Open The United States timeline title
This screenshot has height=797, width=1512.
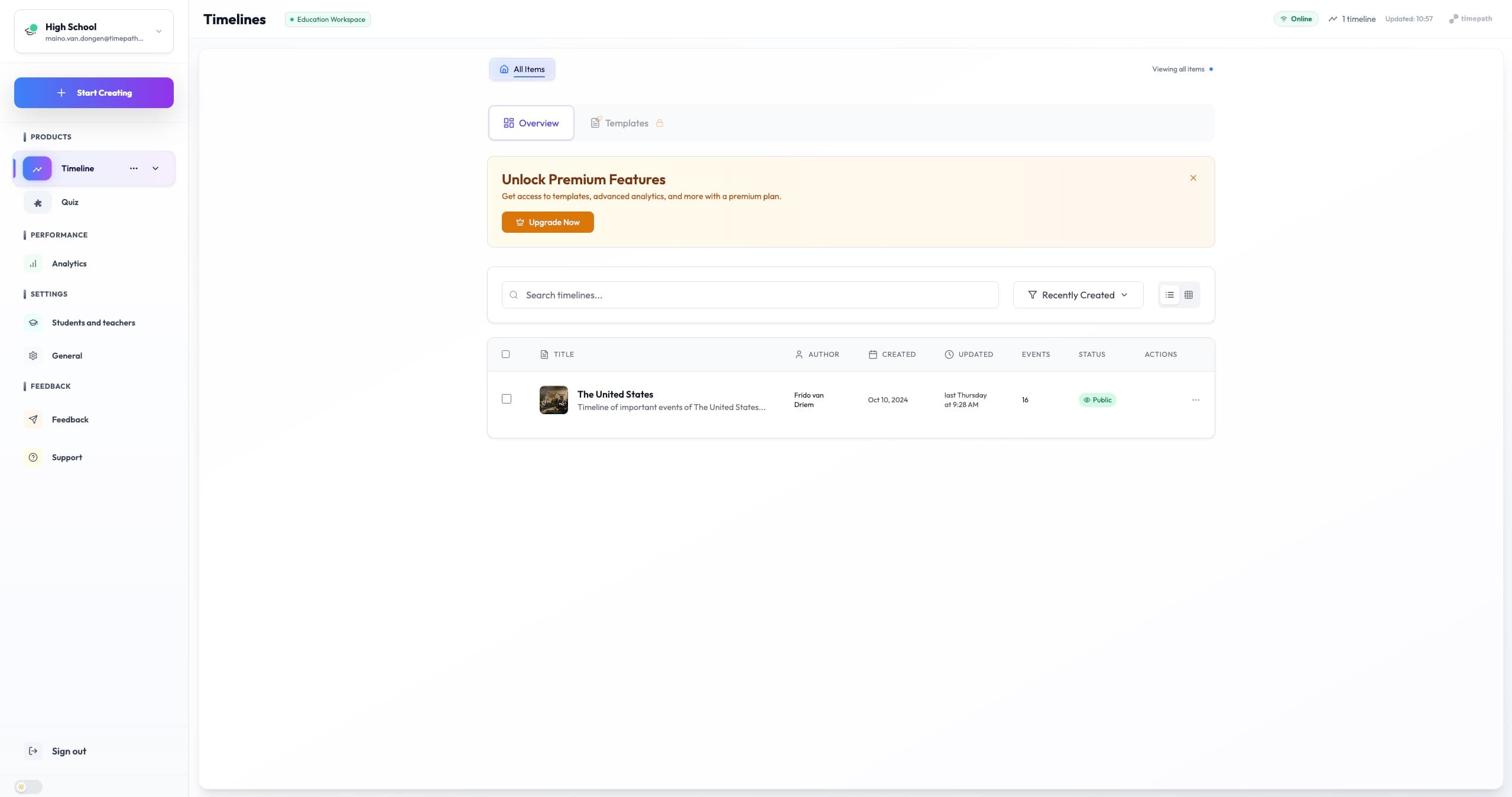tap(615, 394)
